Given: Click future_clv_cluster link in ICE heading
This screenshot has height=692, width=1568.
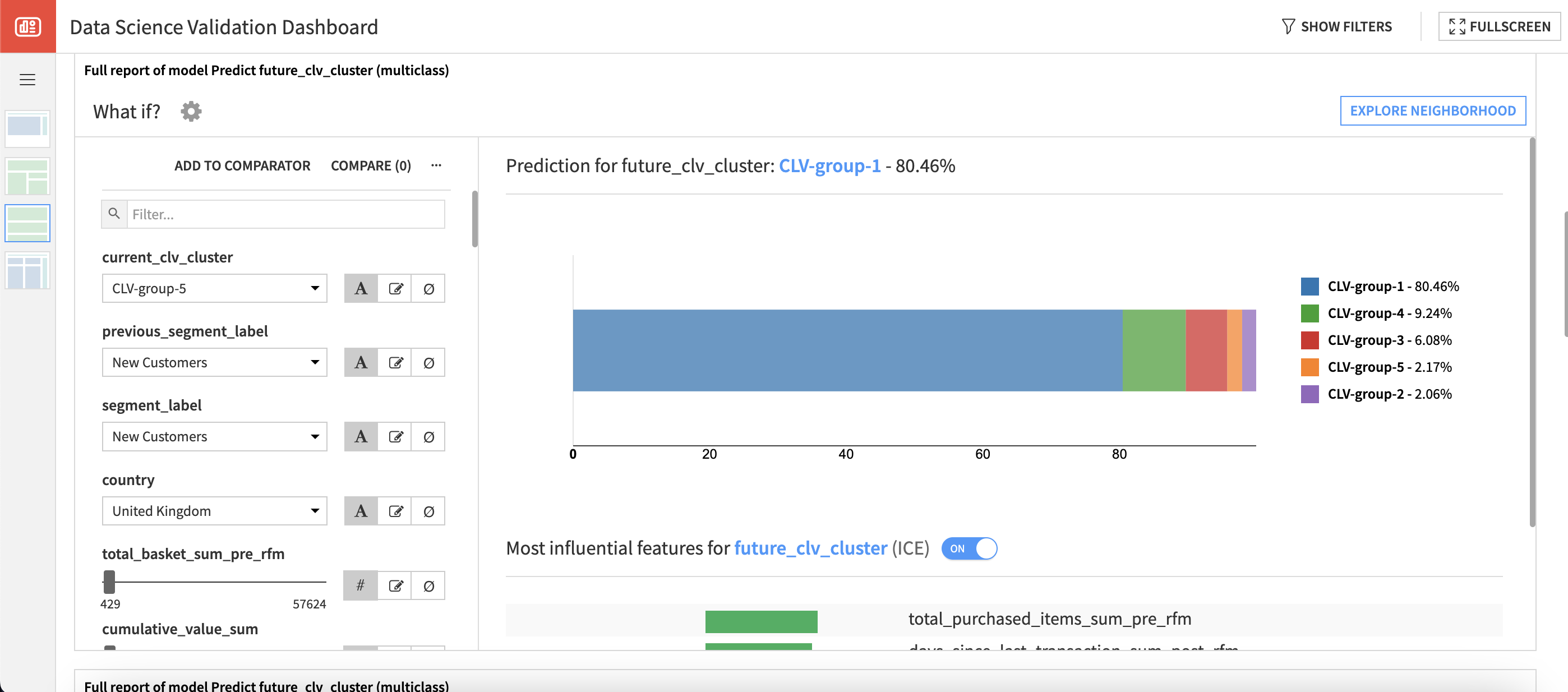Looking at the screenshot, I should 810,548.
